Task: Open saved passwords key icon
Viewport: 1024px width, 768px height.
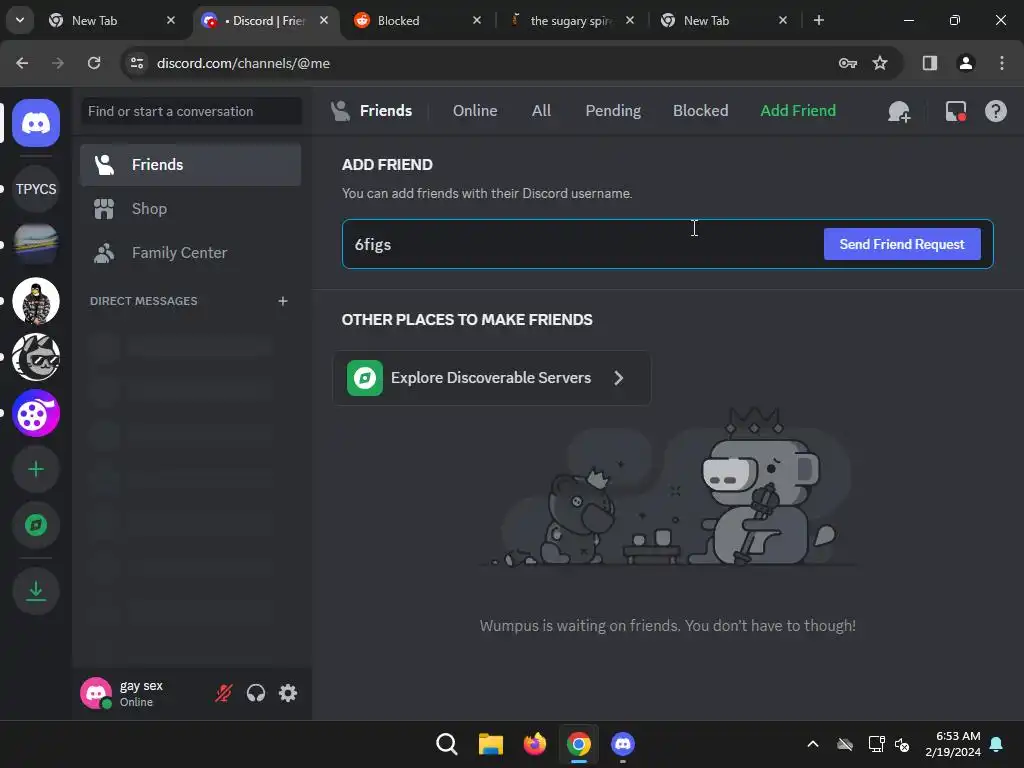Action: [x=848, y=63]
